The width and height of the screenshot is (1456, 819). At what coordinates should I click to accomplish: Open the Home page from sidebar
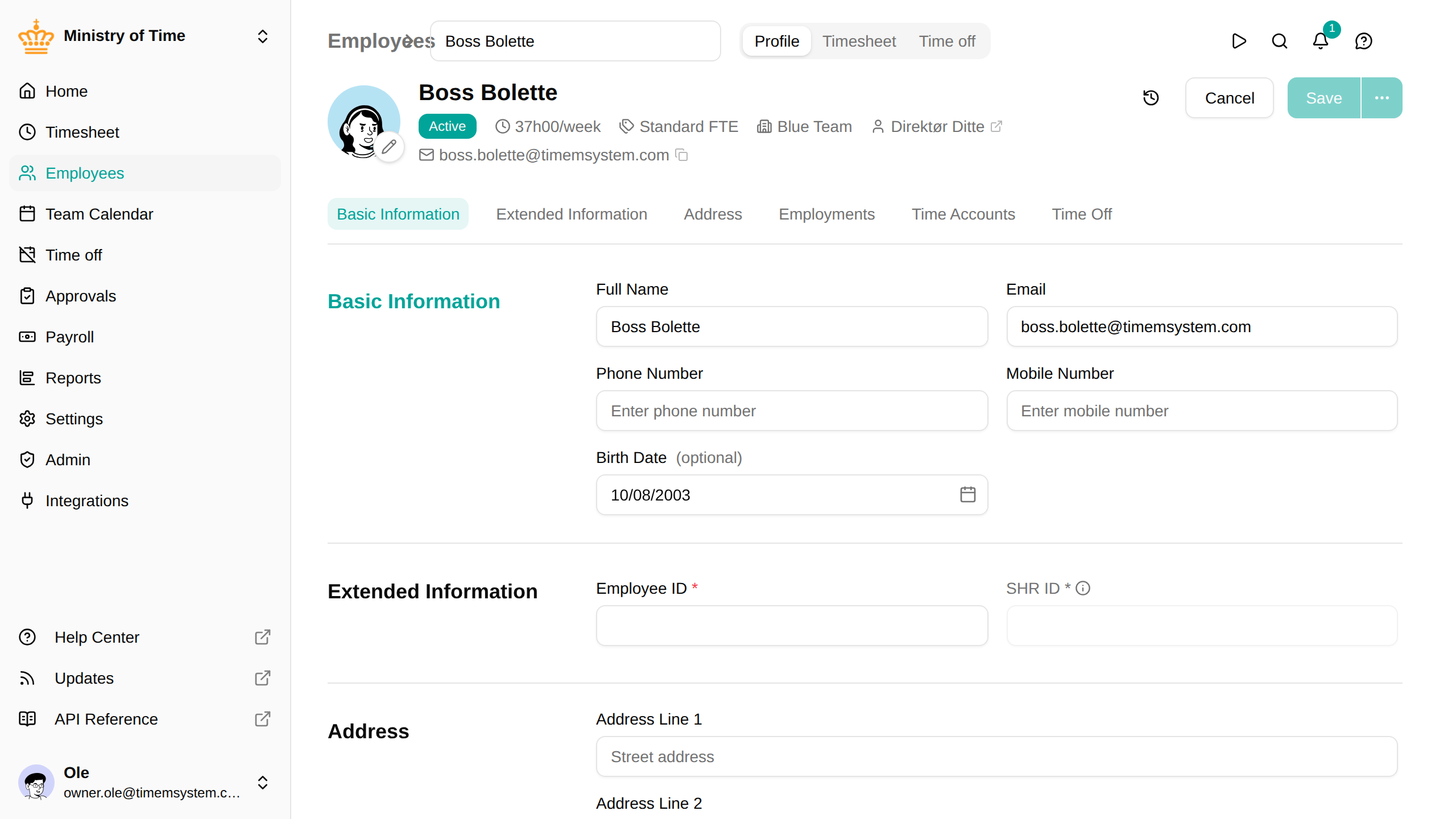pyautogui.click(x=145, y=91)
